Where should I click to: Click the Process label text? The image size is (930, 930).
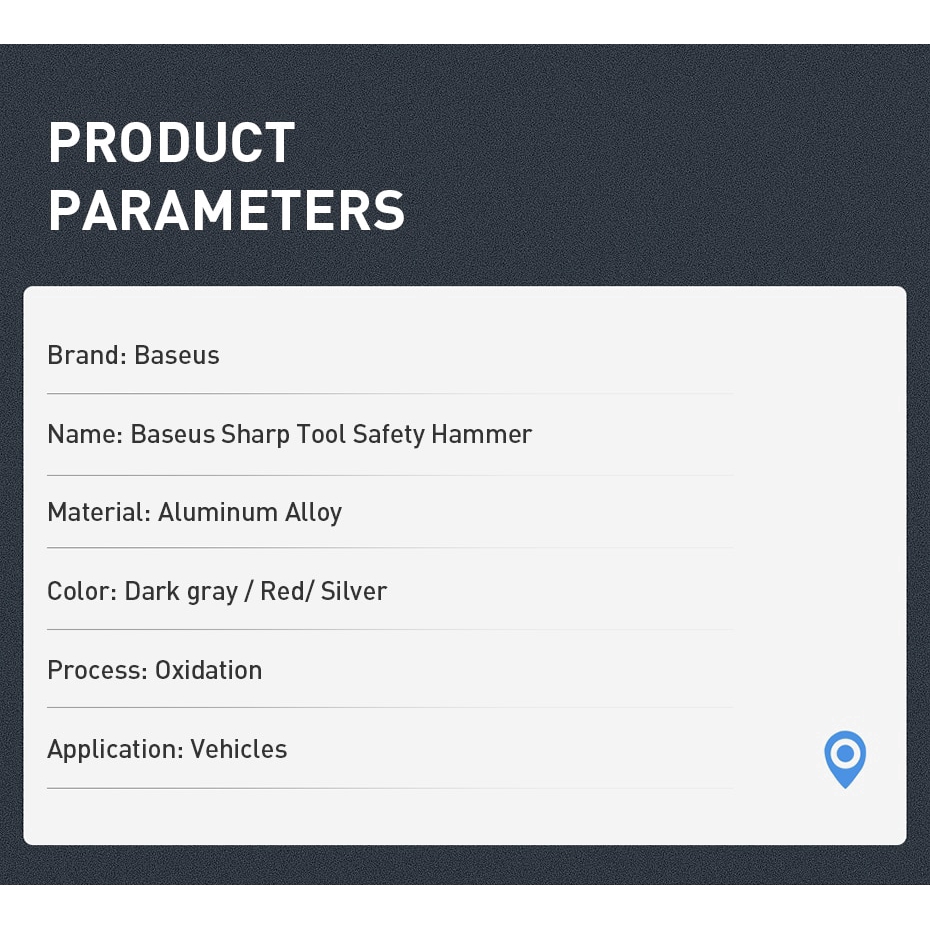coord(97,670)
